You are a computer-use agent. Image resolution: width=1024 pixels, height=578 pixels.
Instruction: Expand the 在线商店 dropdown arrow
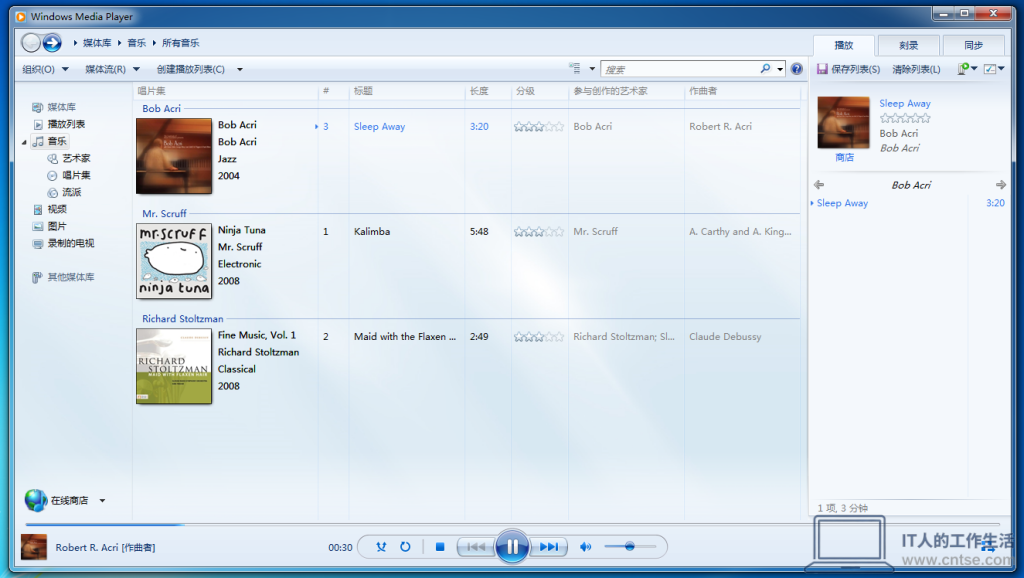tap(103, 501)
